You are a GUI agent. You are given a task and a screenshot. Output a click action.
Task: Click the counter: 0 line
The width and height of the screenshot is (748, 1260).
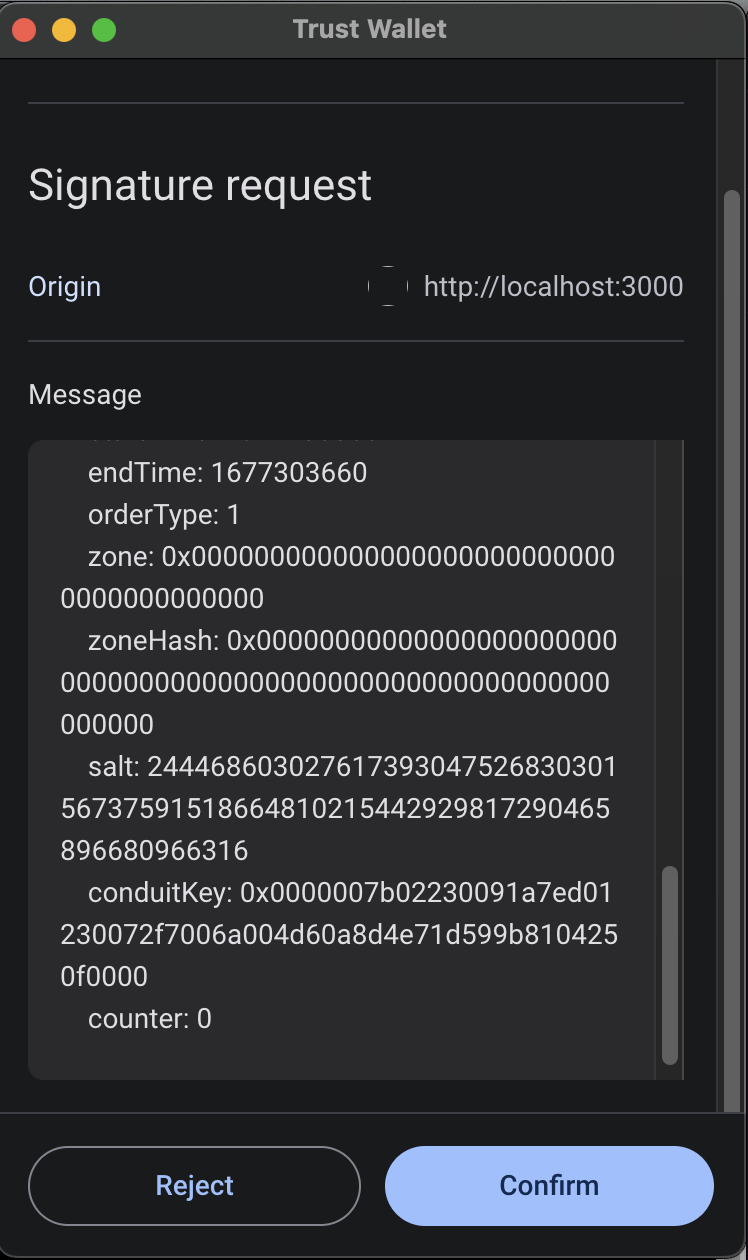click(150, 1019)
